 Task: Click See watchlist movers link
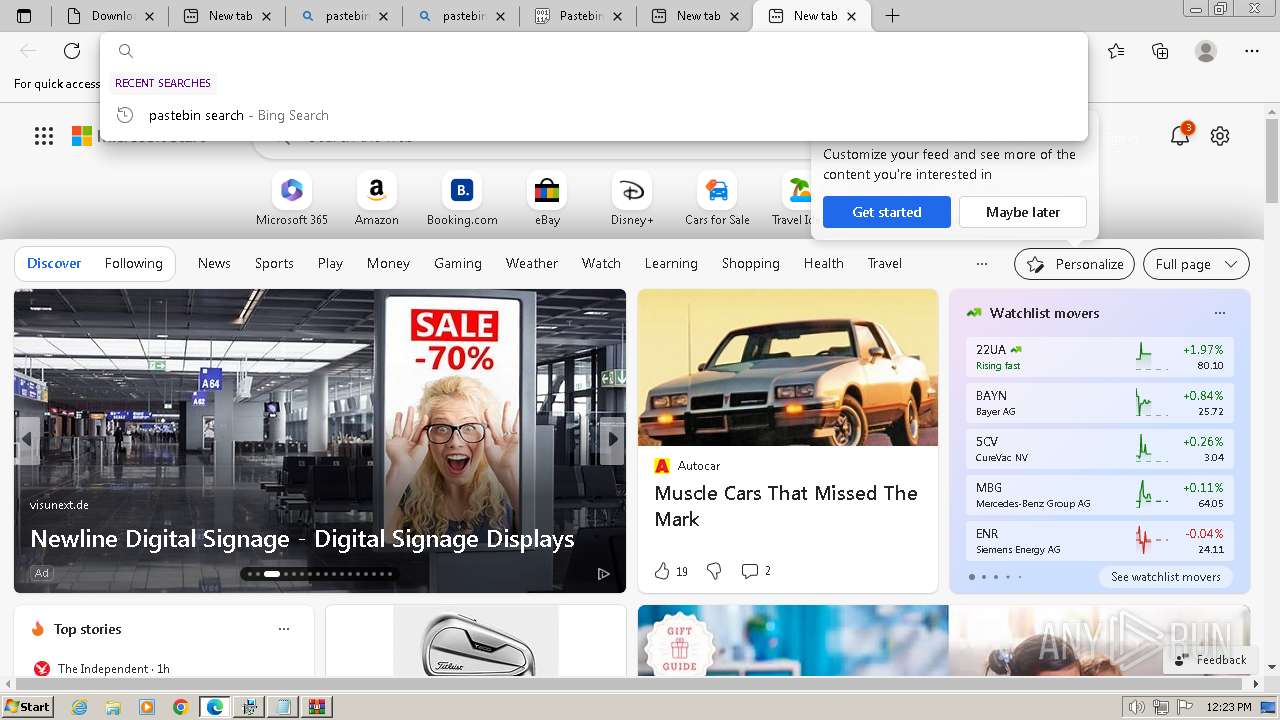1165,577
